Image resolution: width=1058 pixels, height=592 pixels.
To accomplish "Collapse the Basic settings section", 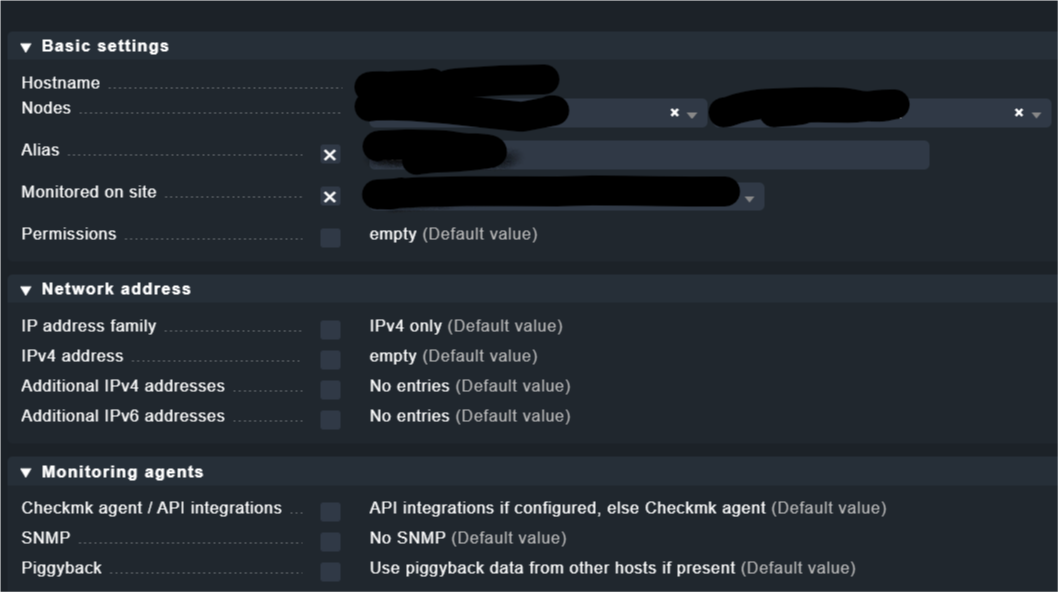I will point(26,47).
